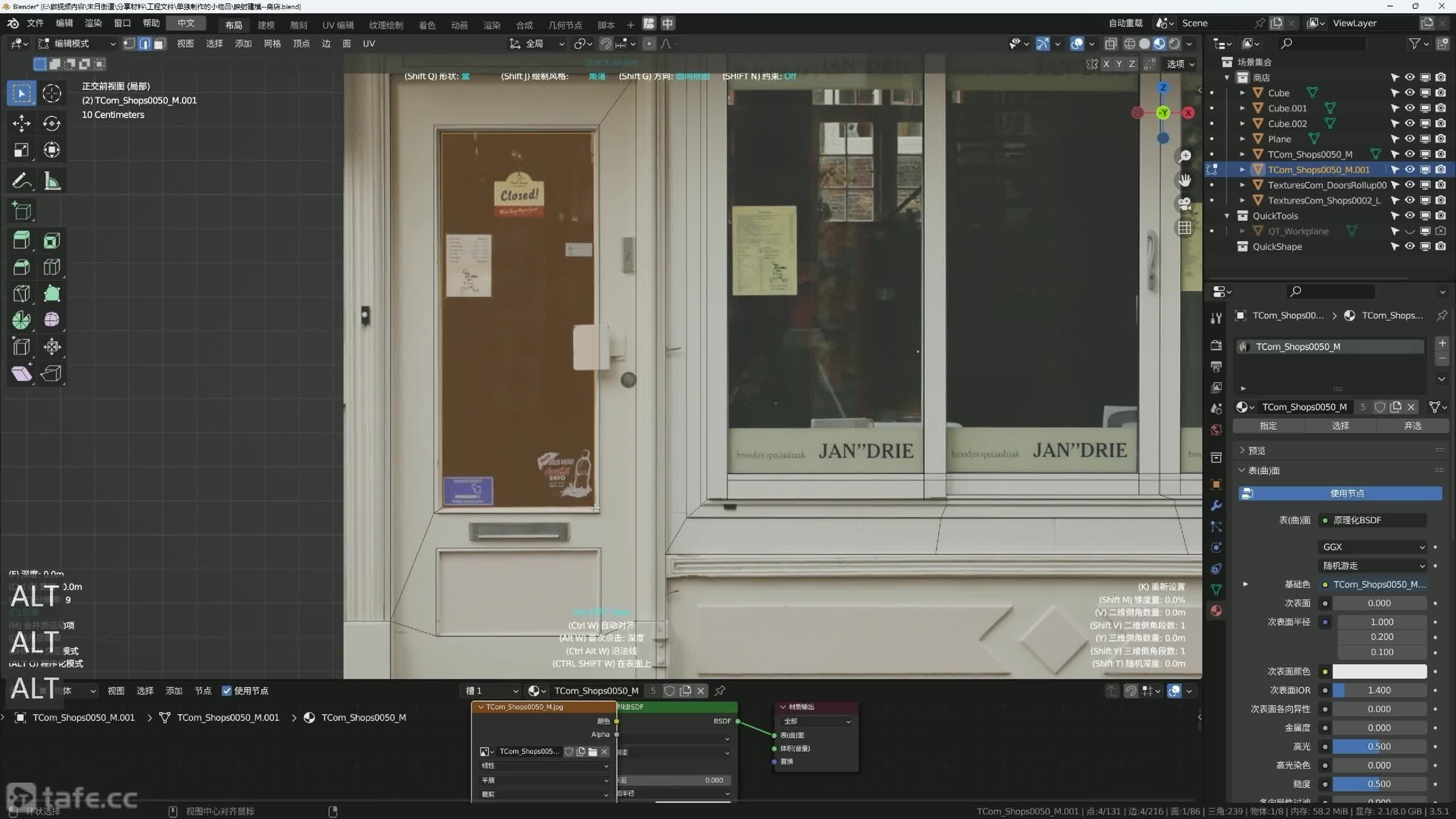Select the Smooth tool
The width and height of the screenshot is (1456, 819).
[52, 320]
